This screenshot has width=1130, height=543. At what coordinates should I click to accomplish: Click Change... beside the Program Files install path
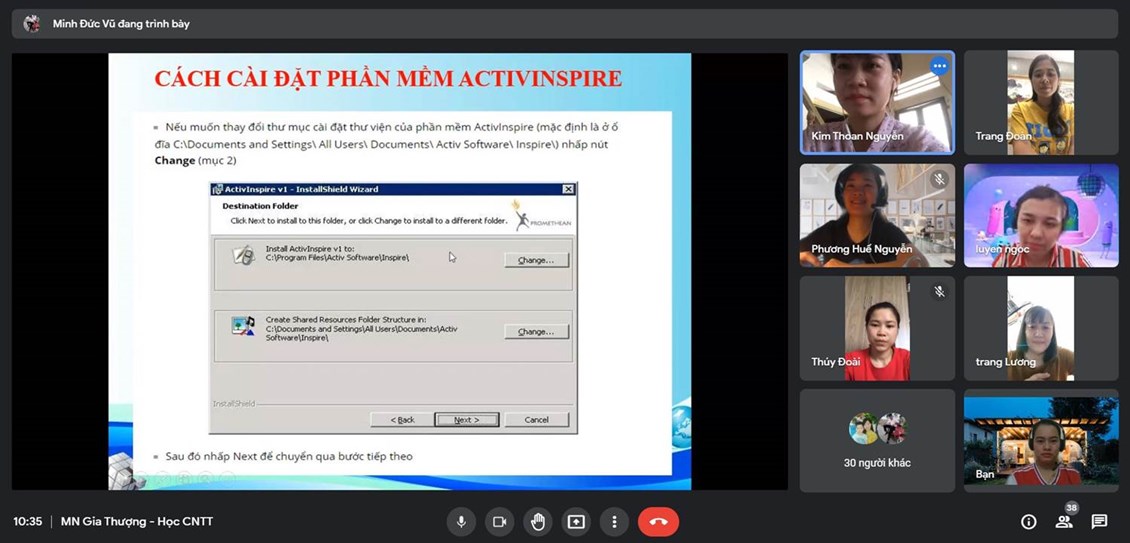coord(536,260)
